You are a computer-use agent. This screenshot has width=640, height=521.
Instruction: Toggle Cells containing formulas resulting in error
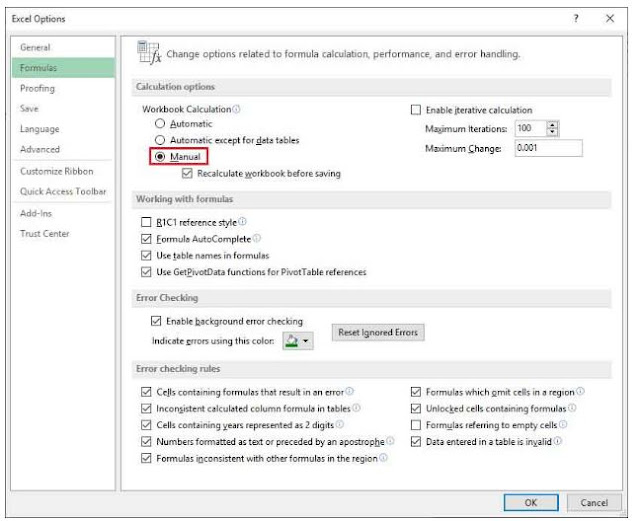click(146, 392)
